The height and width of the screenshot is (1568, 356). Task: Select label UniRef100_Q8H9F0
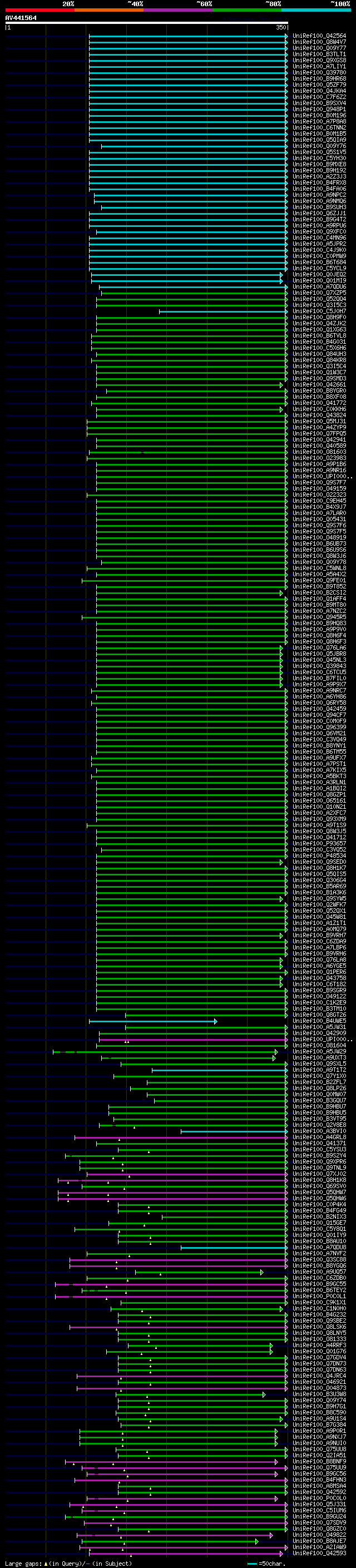[x=319, y=317]
